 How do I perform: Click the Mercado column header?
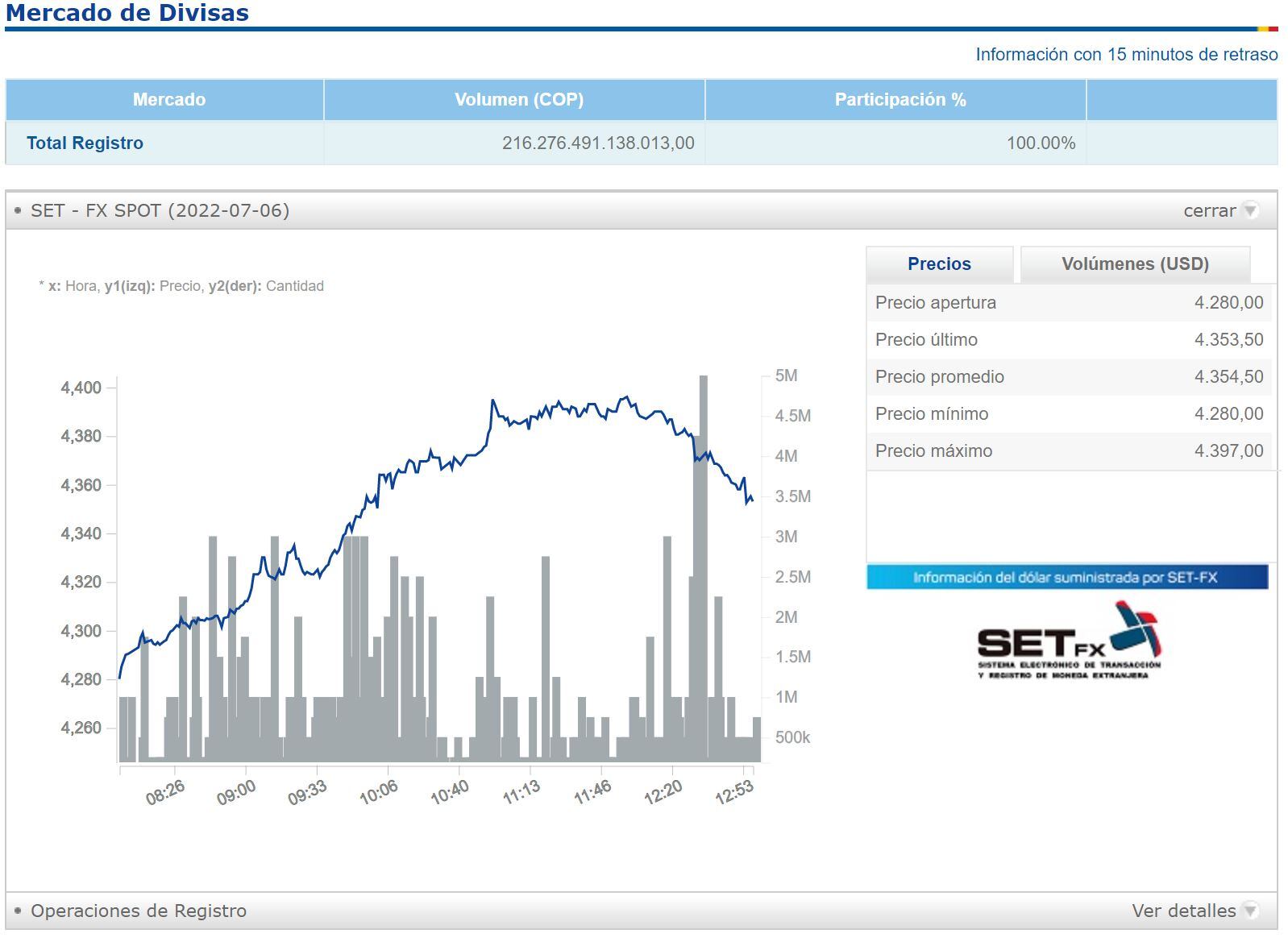[x=168, y=100]
